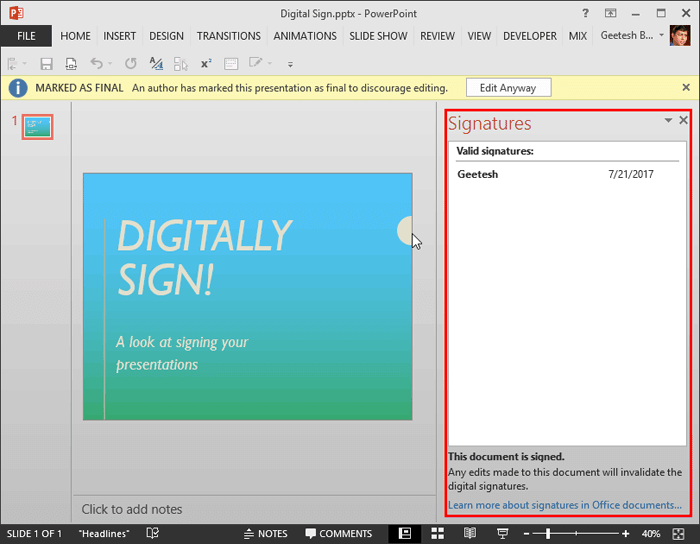Screen dimensions: 700x544
Task: Click the header/footer box icon in toolbar
Action: [x=231, y=64]
